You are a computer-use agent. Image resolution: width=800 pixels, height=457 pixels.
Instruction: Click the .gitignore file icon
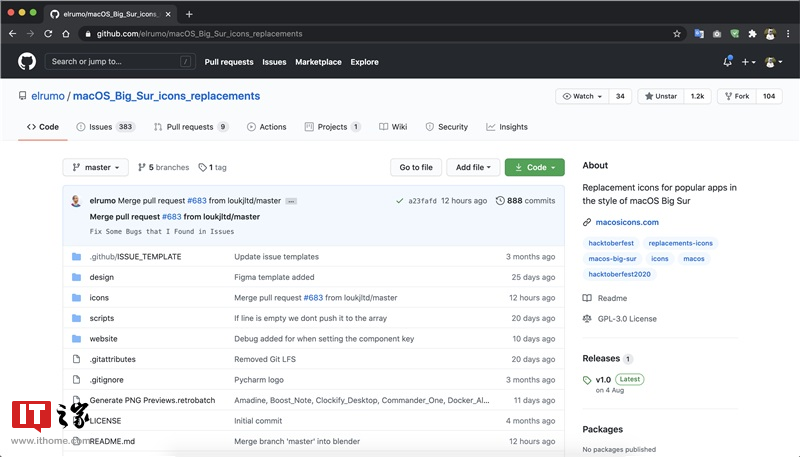(77, 379)
